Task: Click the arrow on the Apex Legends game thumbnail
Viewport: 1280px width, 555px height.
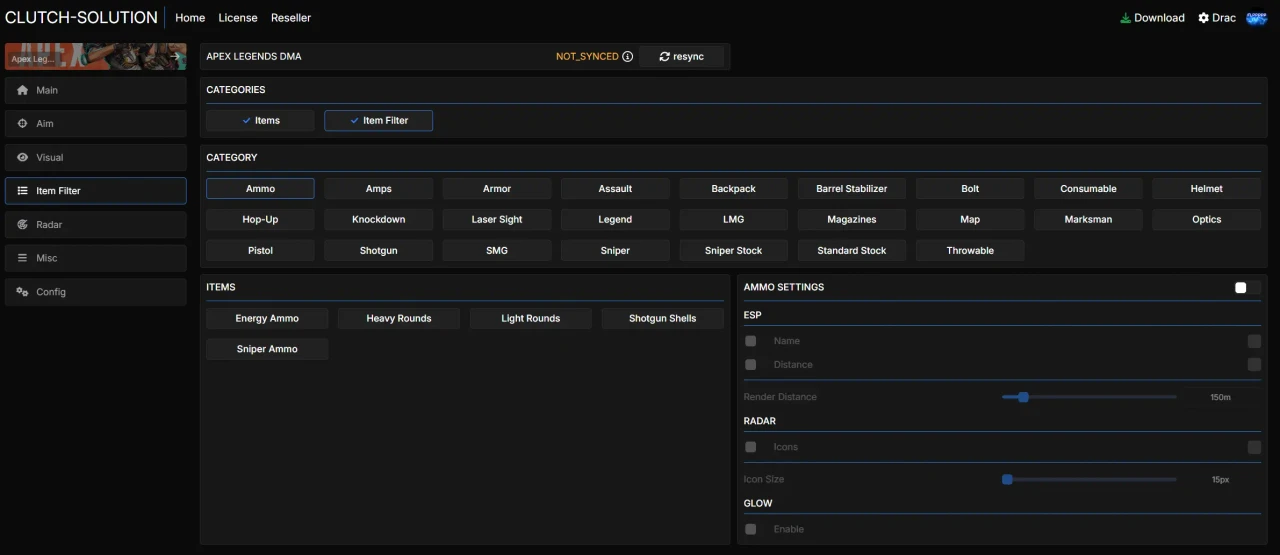Action: [175, 57]
